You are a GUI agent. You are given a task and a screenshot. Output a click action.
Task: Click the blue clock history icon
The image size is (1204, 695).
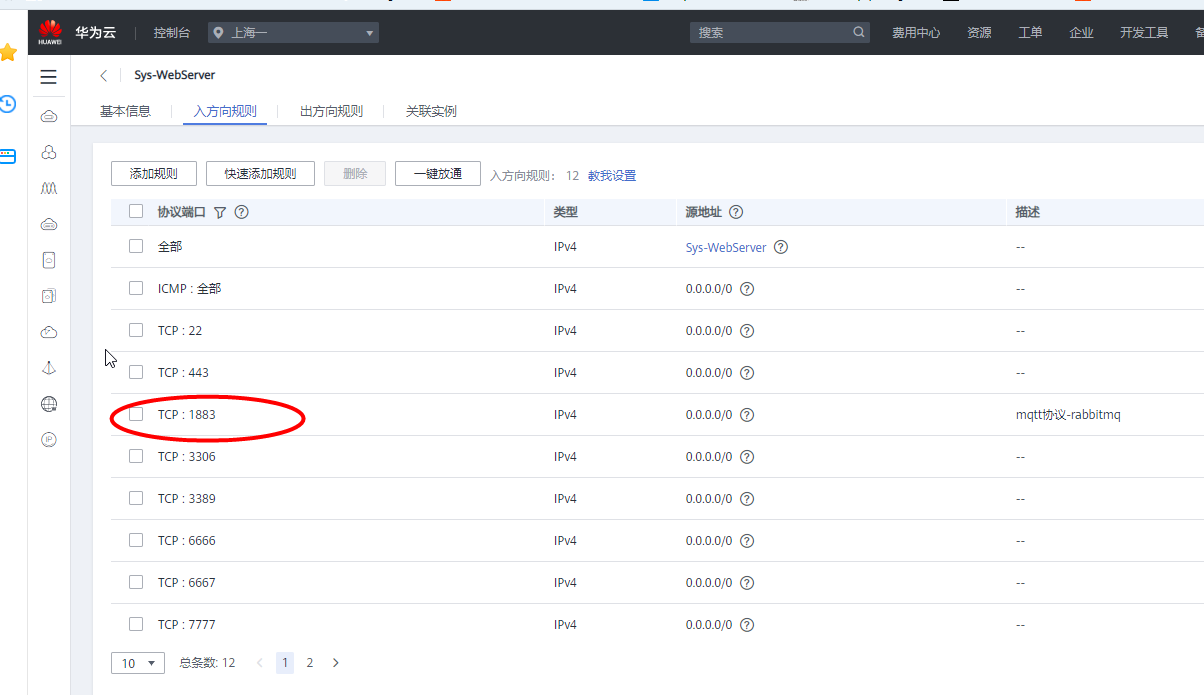click(x=8, y=104)
